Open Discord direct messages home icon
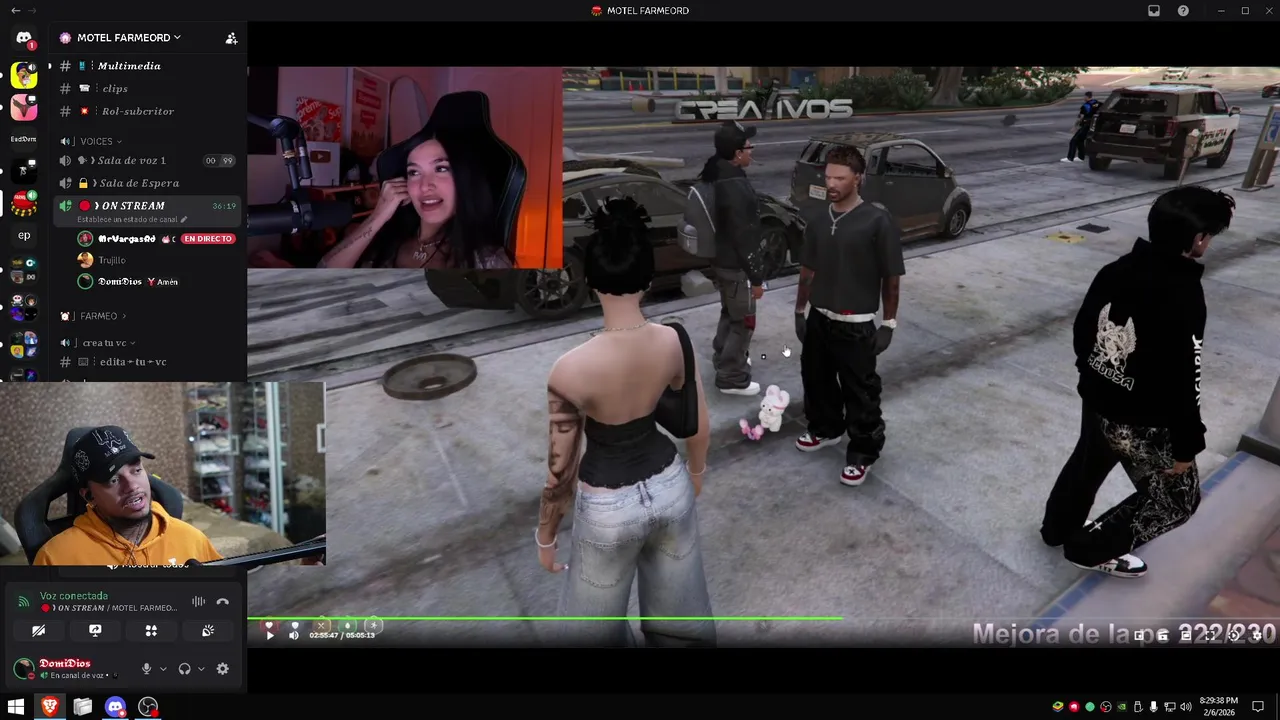This screenshot has height=720, width=1280. [x=24, y=38]
